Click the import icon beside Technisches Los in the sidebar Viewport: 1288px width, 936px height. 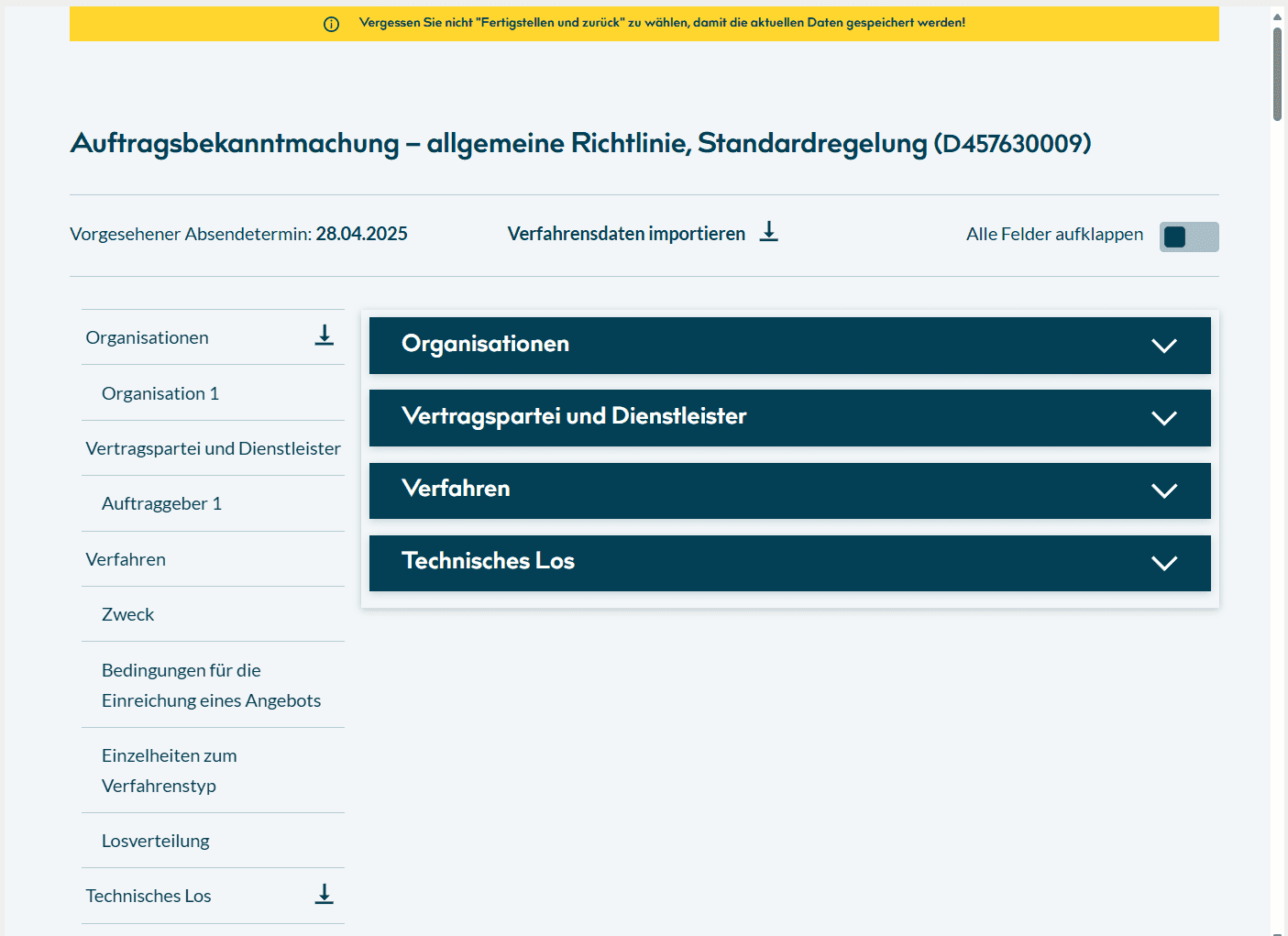(x=325, y=894)
